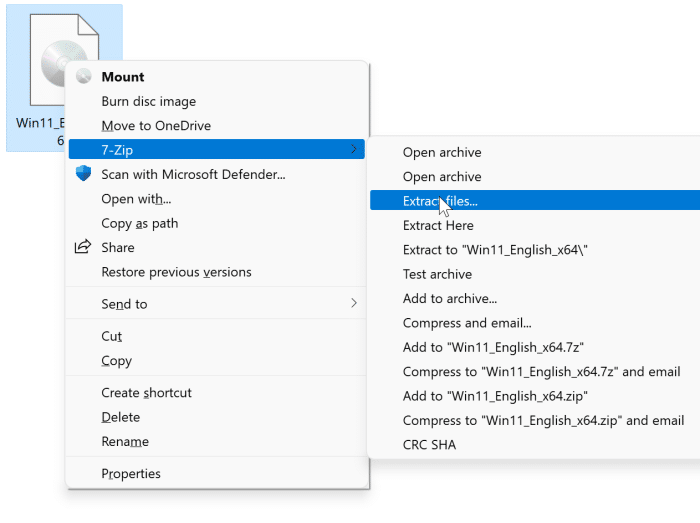This screenshot has height=523, width=700.
Task: Select Burn disc image
Action: point(217,101)
